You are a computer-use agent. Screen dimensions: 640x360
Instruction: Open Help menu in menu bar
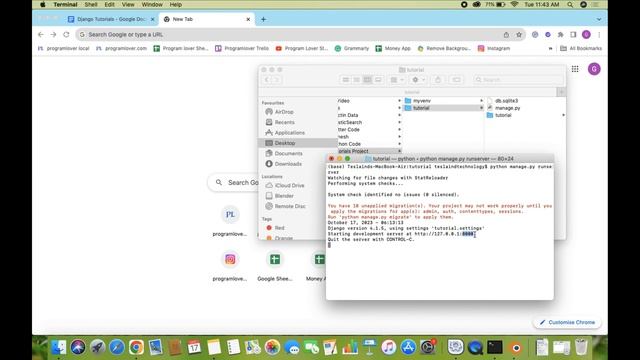(x=176, y=4)
